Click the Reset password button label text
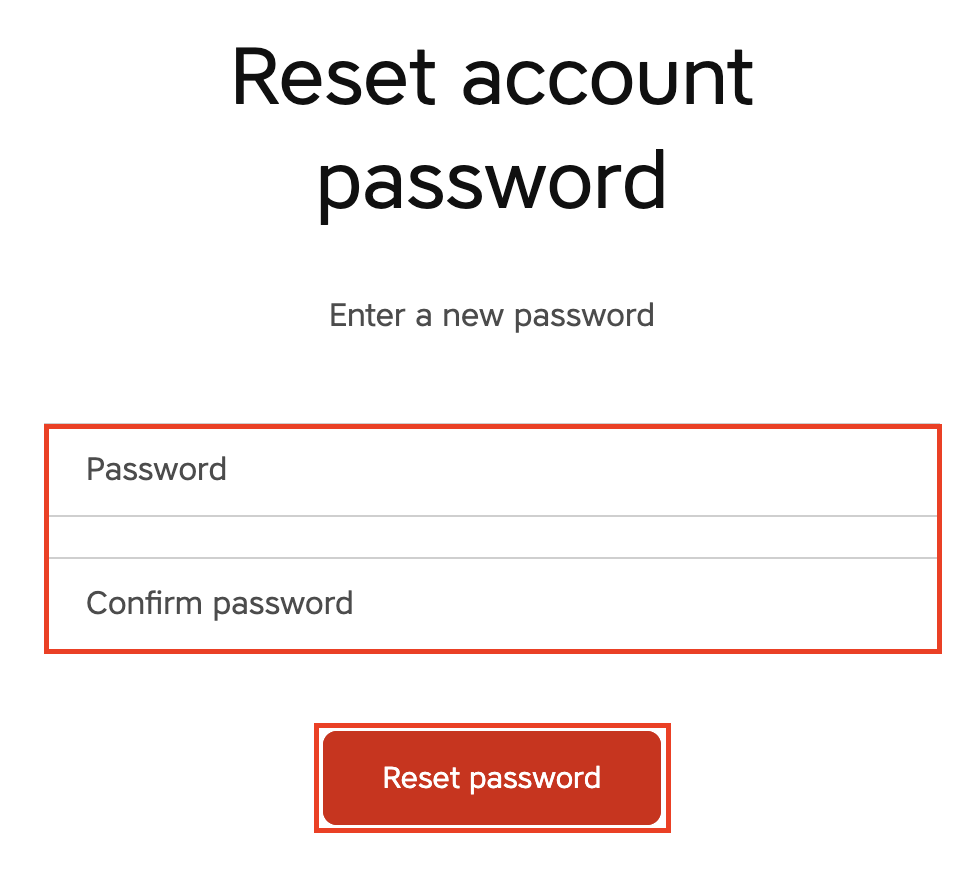This screenshot has width=980, height=870. (491, 777)
